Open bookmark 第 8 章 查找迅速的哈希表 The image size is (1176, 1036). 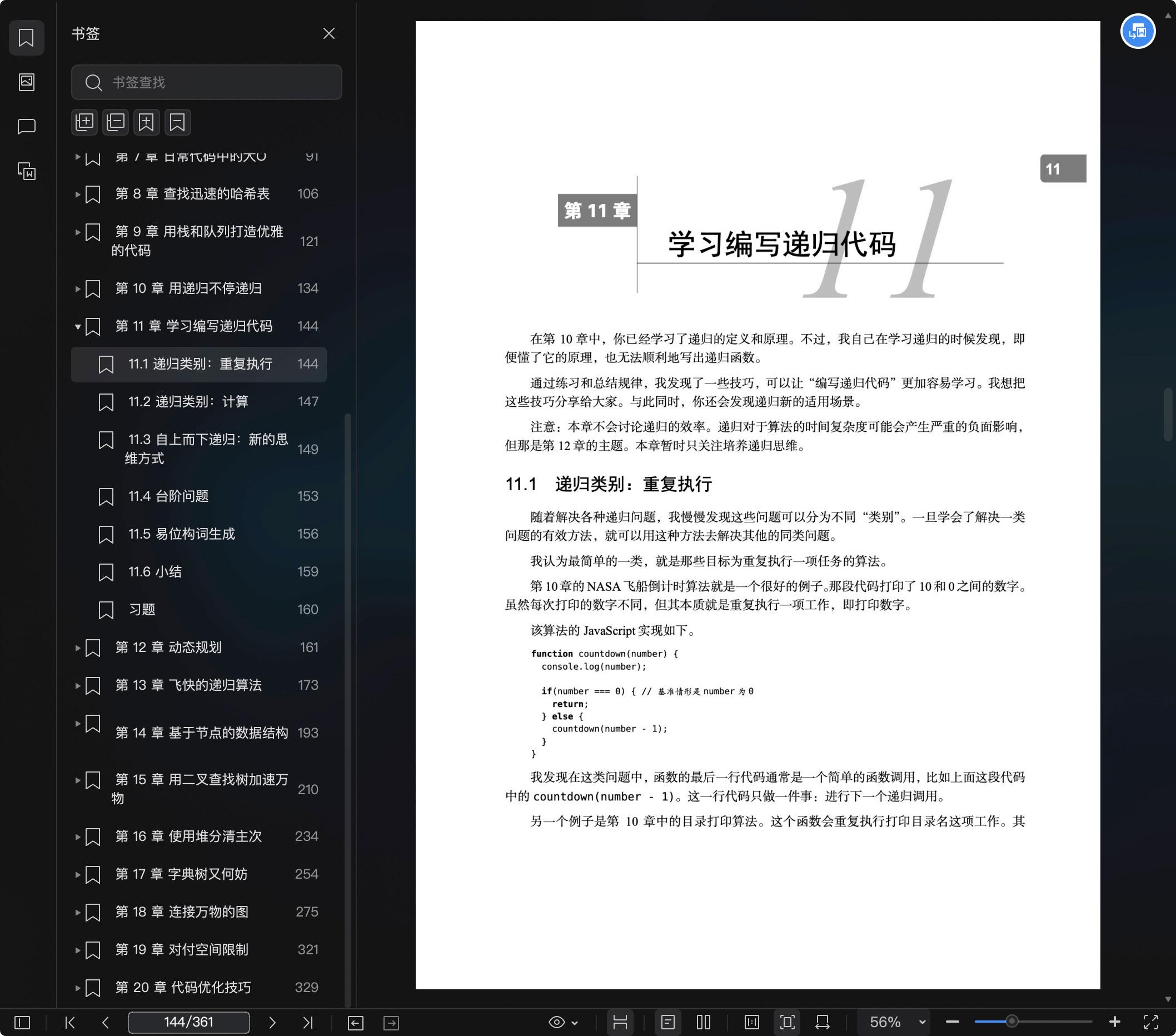coord(199,194)
